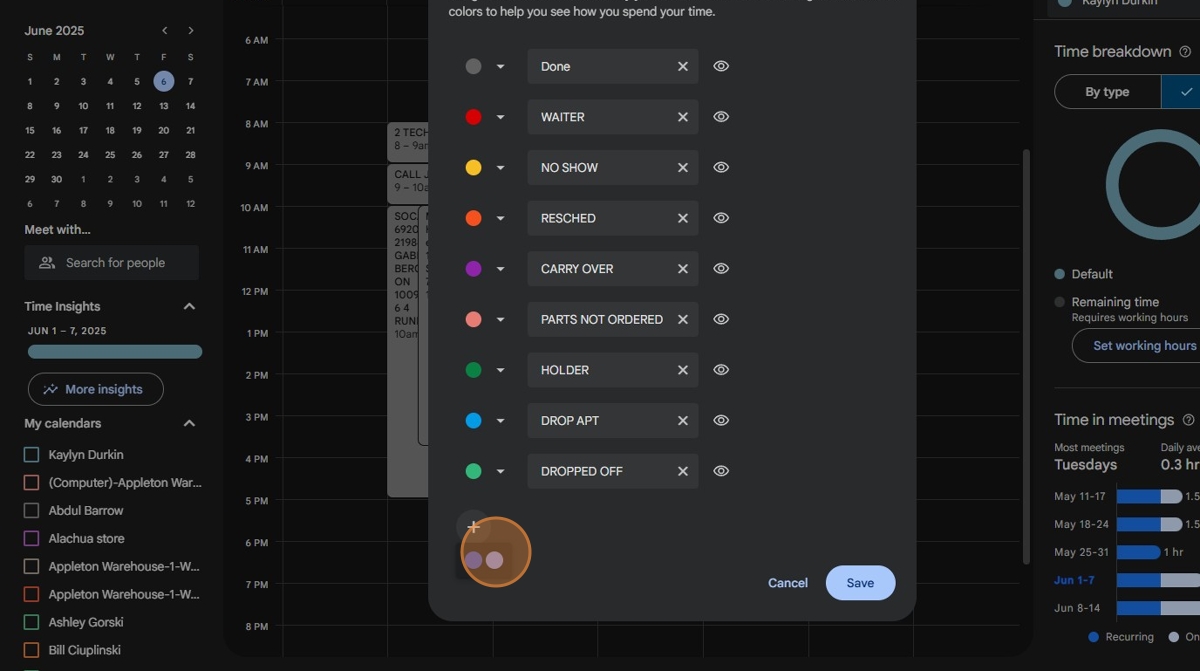Delete the NO SHOW label via X icon
This screenshot has height=671, width=1200.
click(683, 168)
